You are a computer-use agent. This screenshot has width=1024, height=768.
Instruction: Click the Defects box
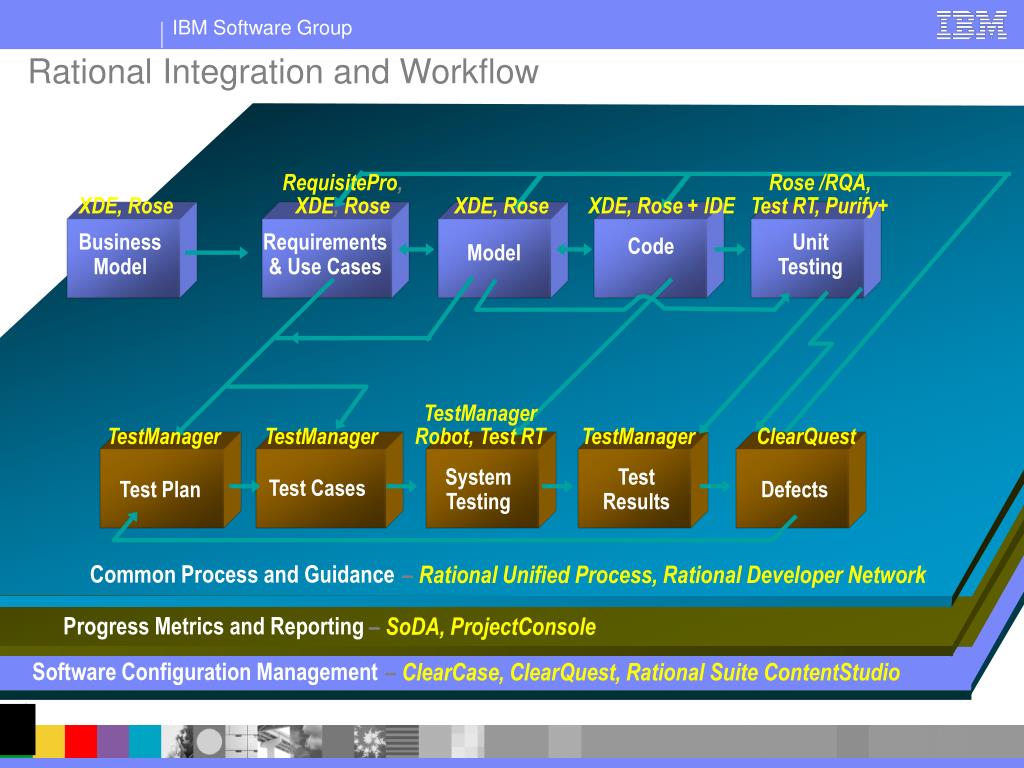801,480
